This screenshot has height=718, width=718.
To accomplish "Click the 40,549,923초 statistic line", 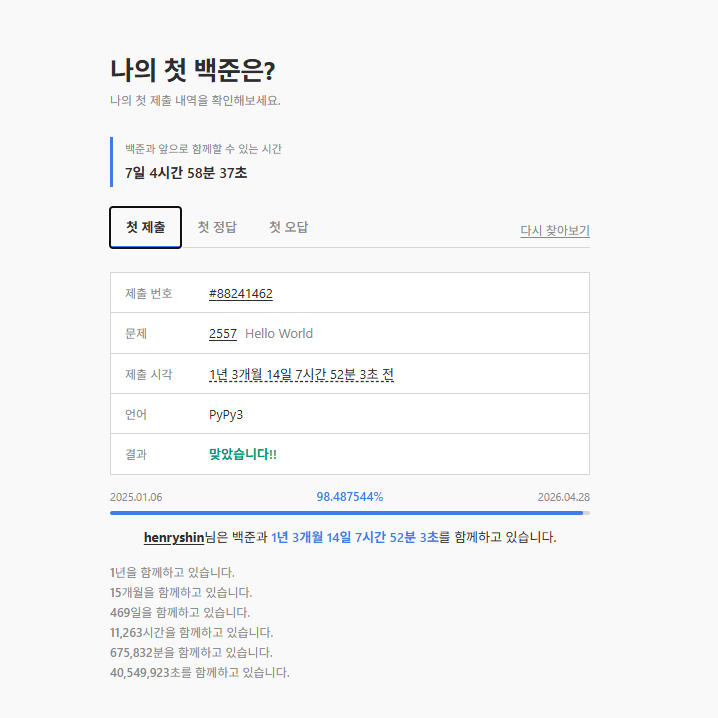I will point(199,672).
